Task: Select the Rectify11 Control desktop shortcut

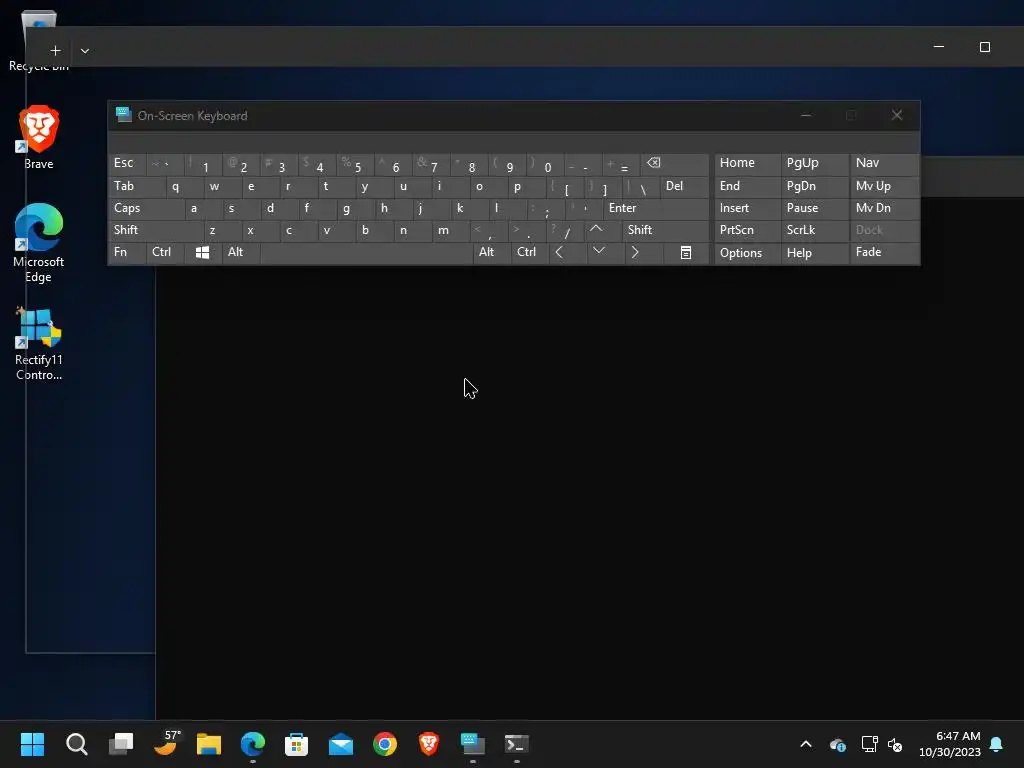Action: click(x=39, y=344)
